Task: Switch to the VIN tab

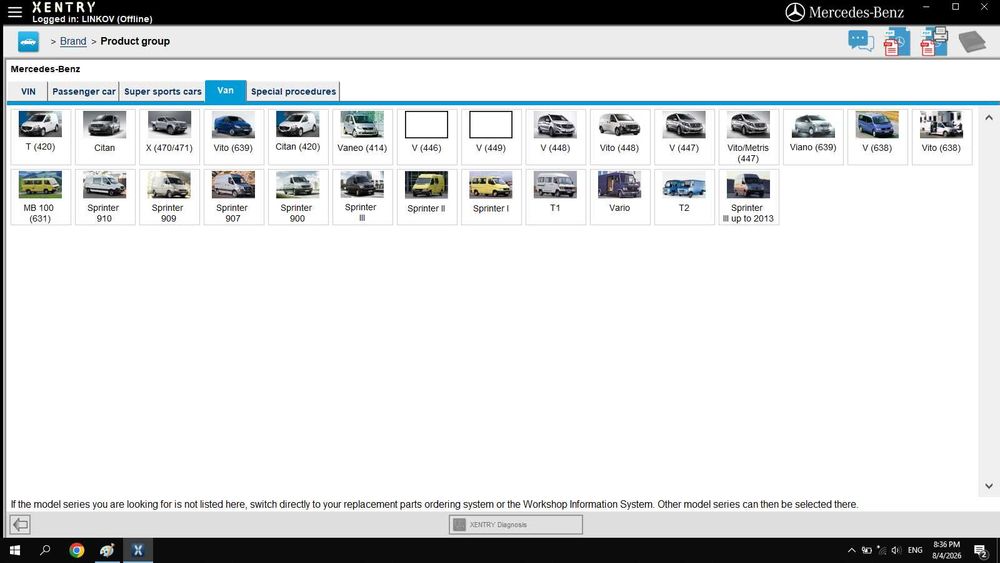Action: point(28,92)
